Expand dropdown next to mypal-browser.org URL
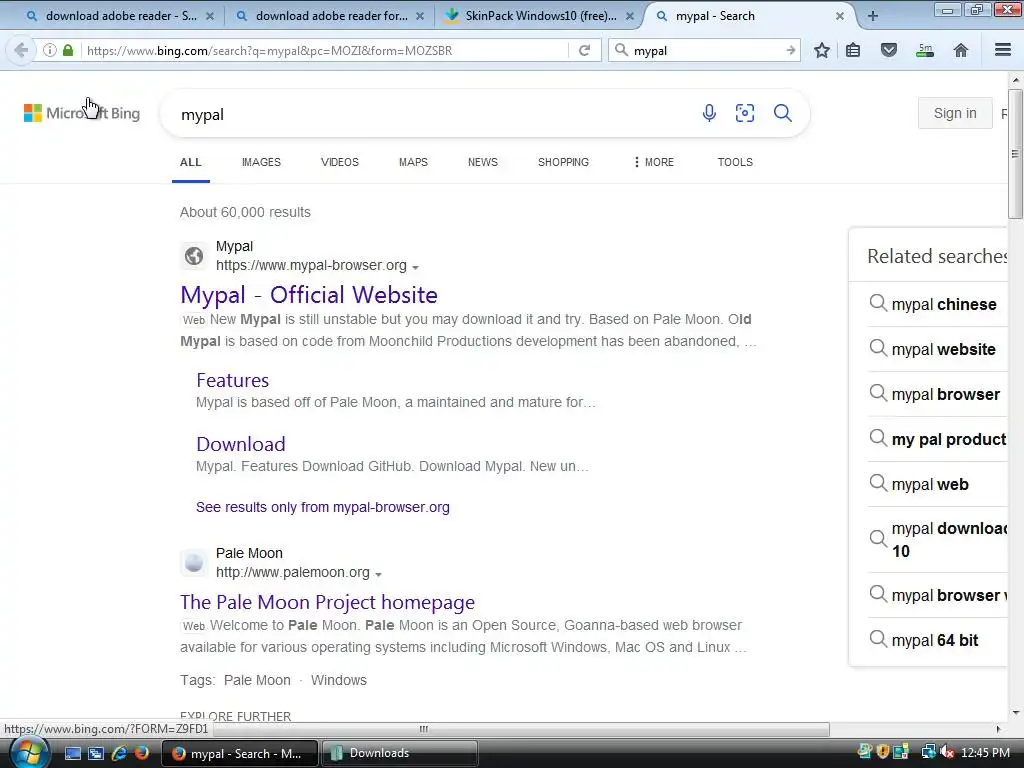 tap(415, 267)
